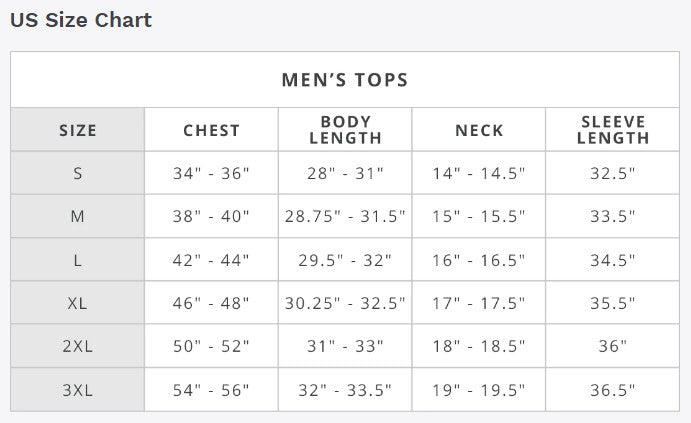The height and width of the screenshot is (423, 691).
Task: Select the 2XL size row label
Action: pos(78,346)
